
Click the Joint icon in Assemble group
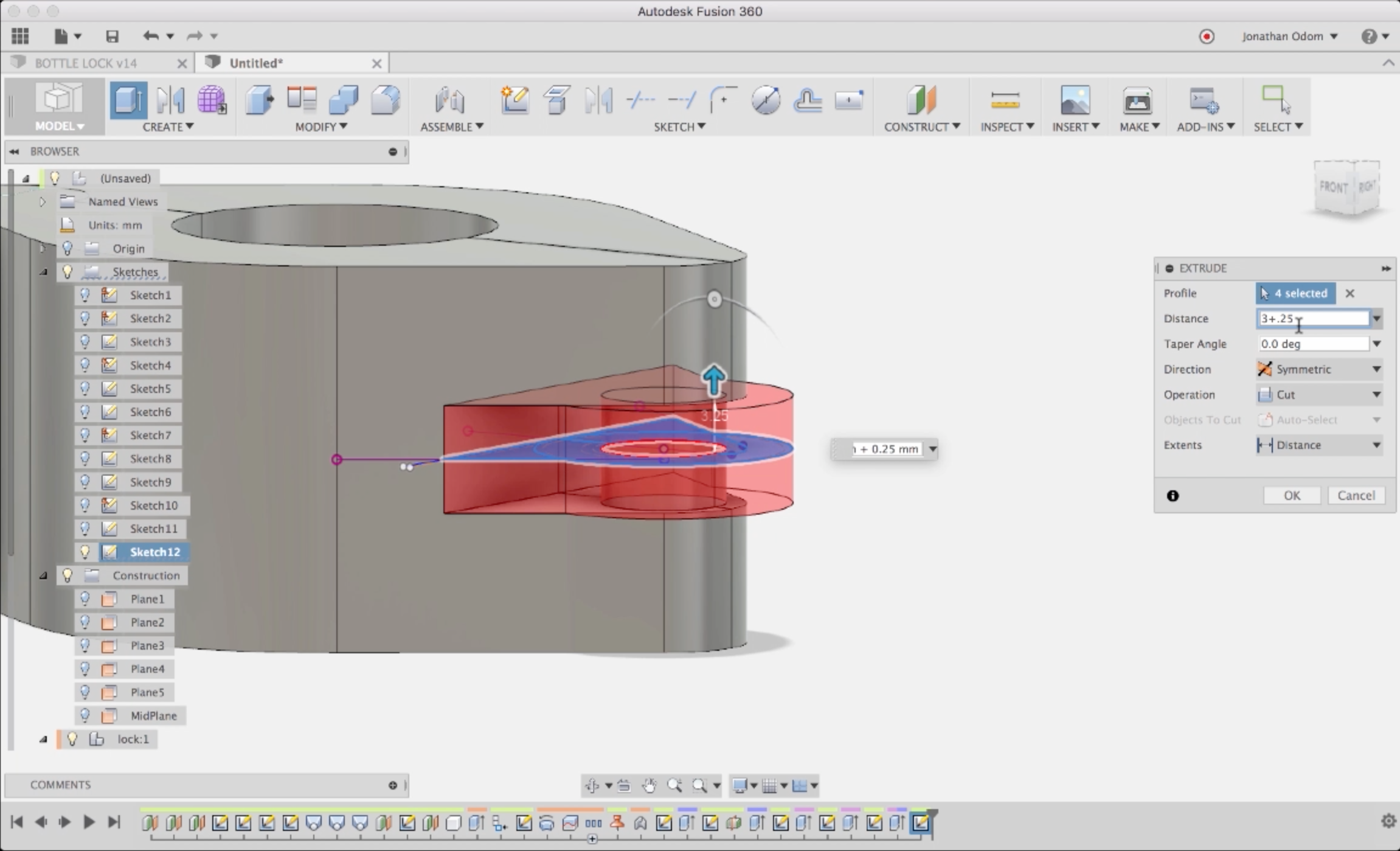(x=449, y=100)
